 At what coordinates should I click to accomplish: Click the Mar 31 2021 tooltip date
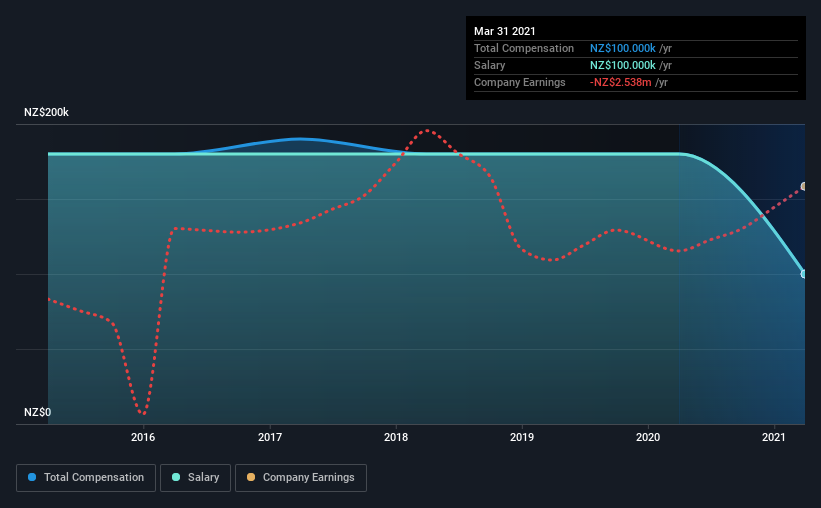(x=505, y=31)
